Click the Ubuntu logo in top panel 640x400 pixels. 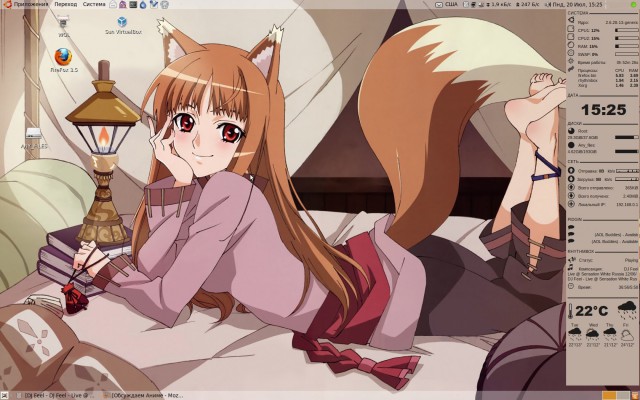(x=7, y=4)
